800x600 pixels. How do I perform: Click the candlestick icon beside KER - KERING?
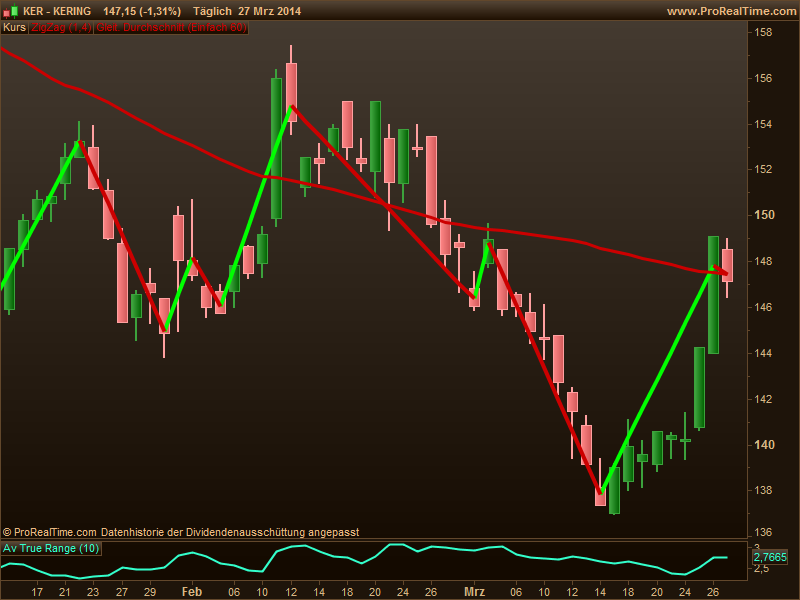pos(11,11)
